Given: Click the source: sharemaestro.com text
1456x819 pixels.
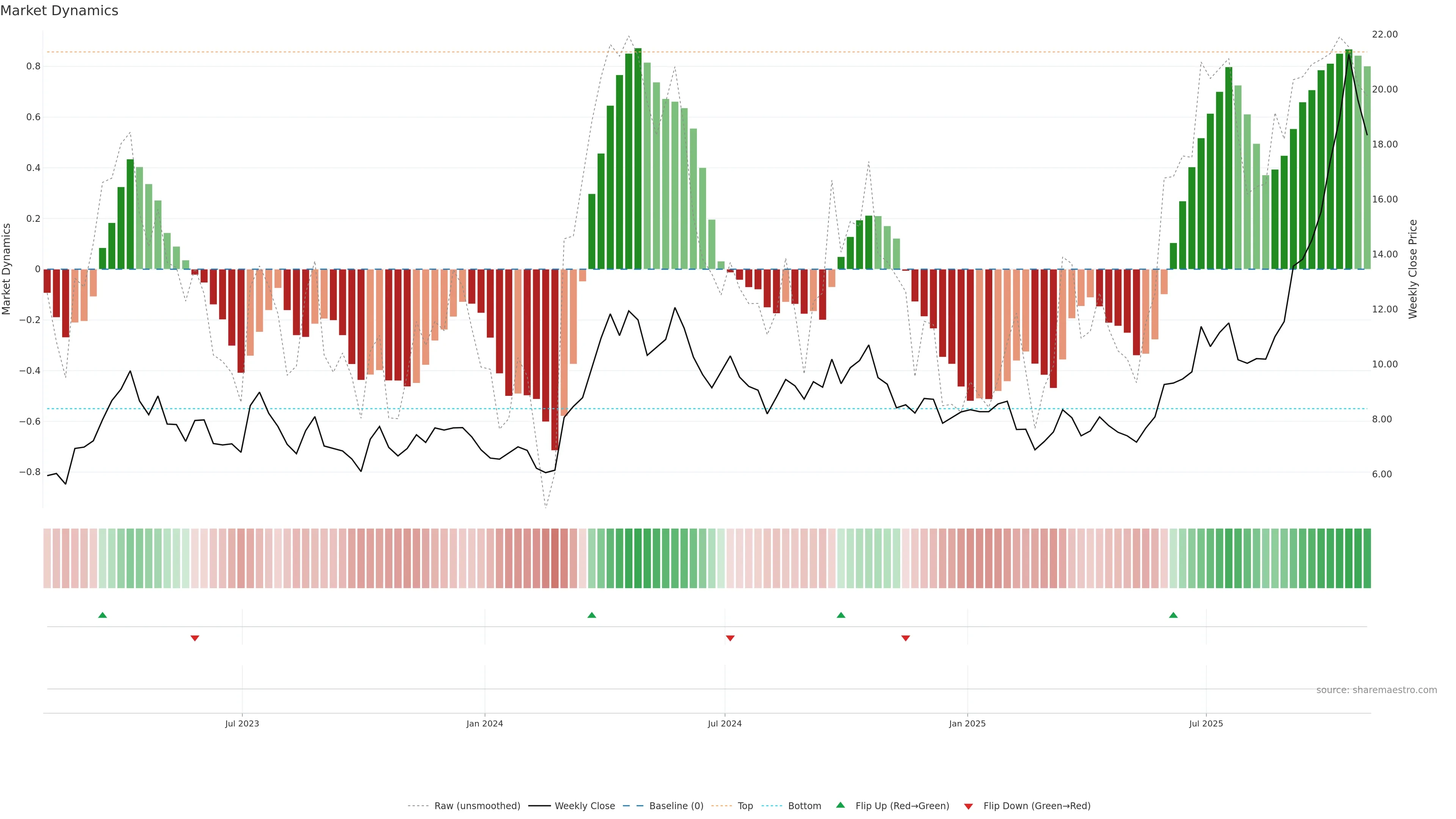Looking at the screenshot, I should 1376,690.
